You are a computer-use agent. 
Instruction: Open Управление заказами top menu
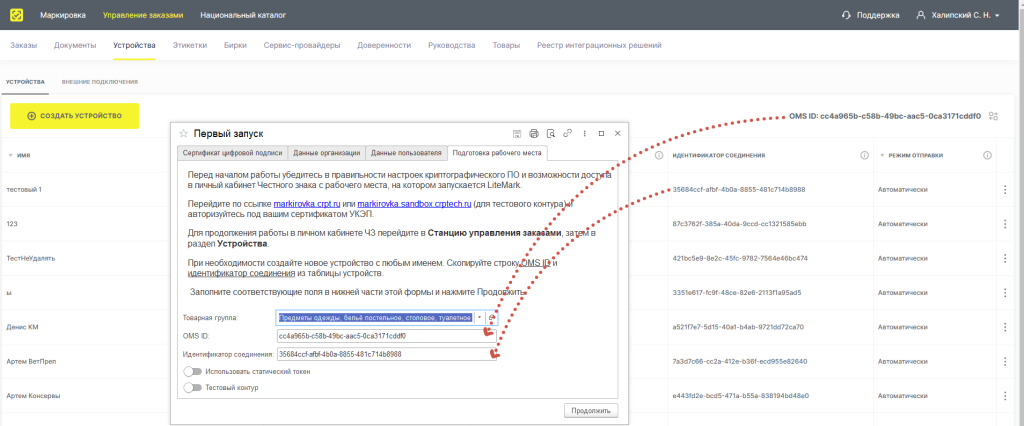[143, 14]
